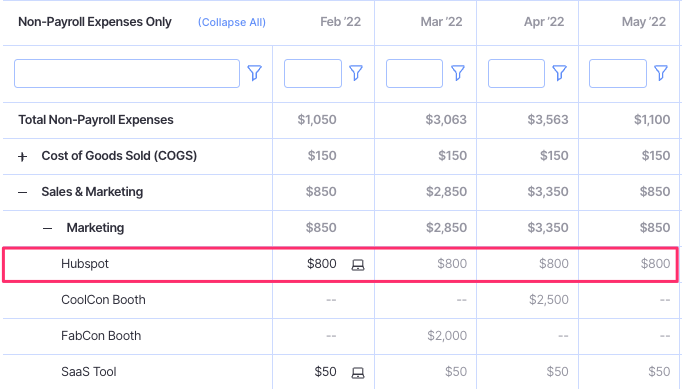Click the Collapse All link
The width and height of the screenshot is (682, 389).
(232, 22)
